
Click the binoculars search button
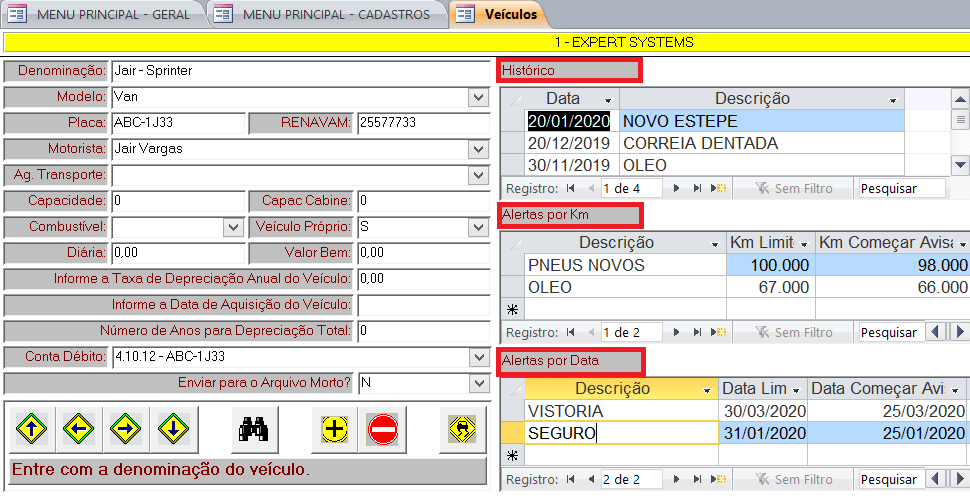(x=252, y=429)
